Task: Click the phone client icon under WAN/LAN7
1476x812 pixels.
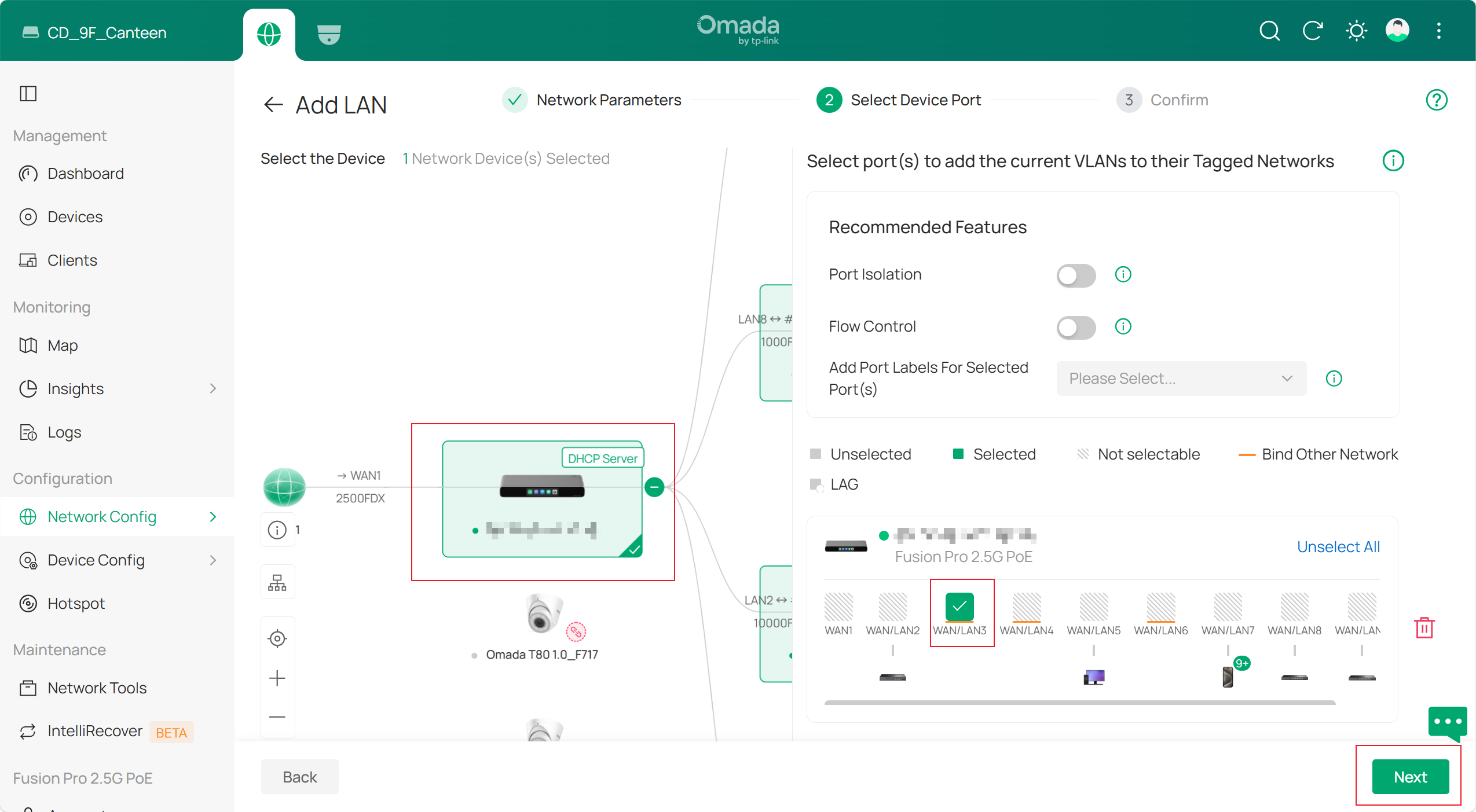Action: point(1228,677)
